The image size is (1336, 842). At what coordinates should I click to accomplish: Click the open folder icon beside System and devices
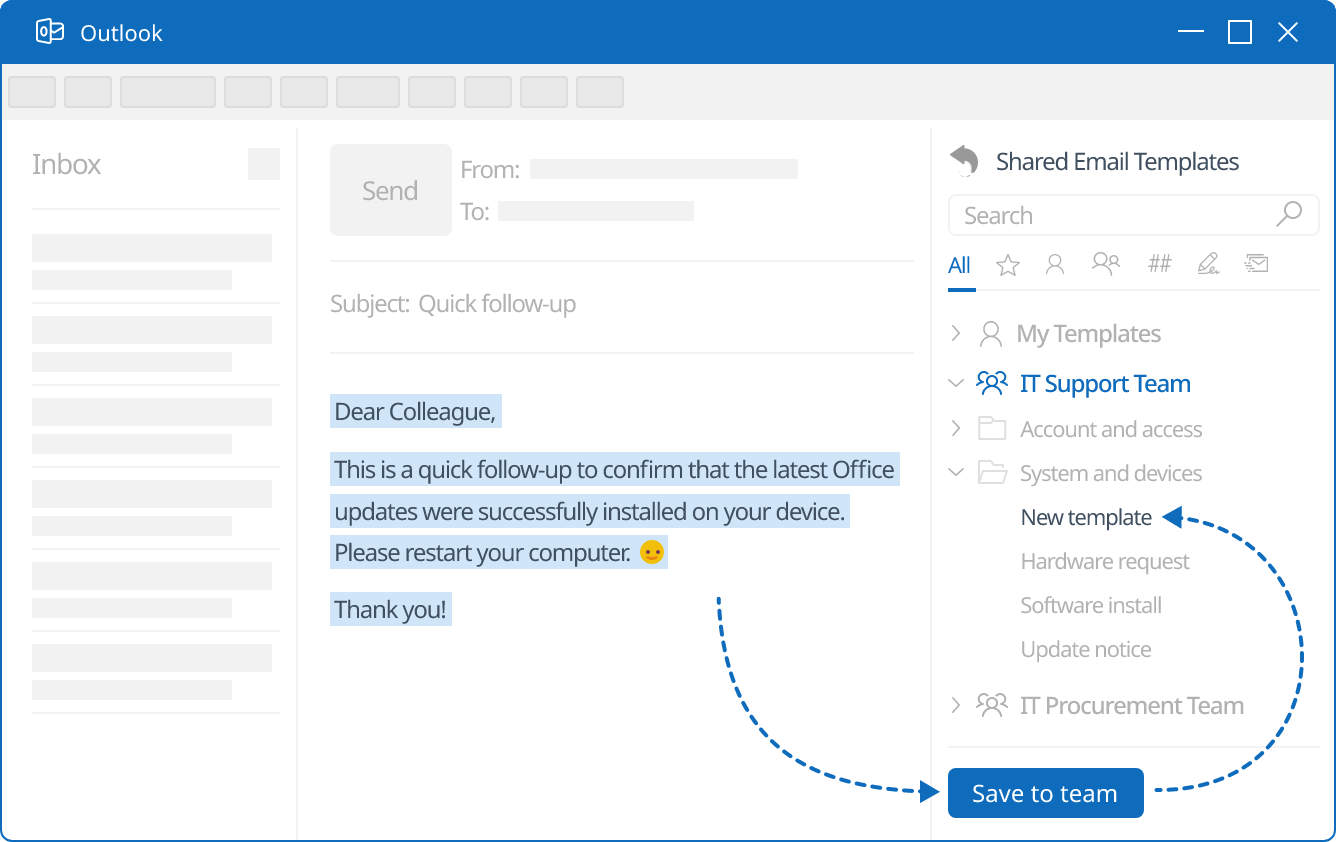pyautogui.click(x=992, y=472)
